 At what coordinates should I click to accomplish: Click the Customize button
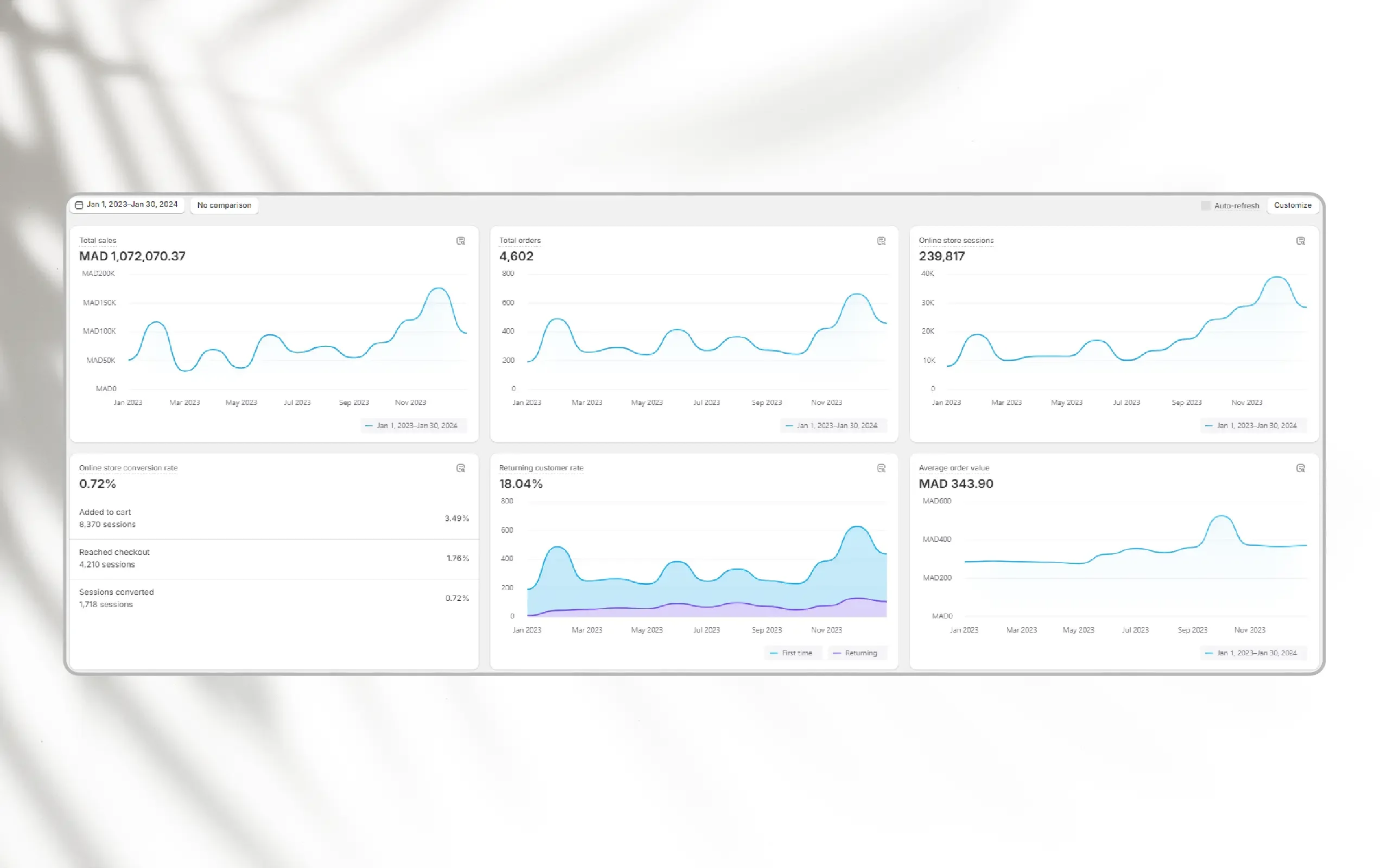[x=1292, y=205]
